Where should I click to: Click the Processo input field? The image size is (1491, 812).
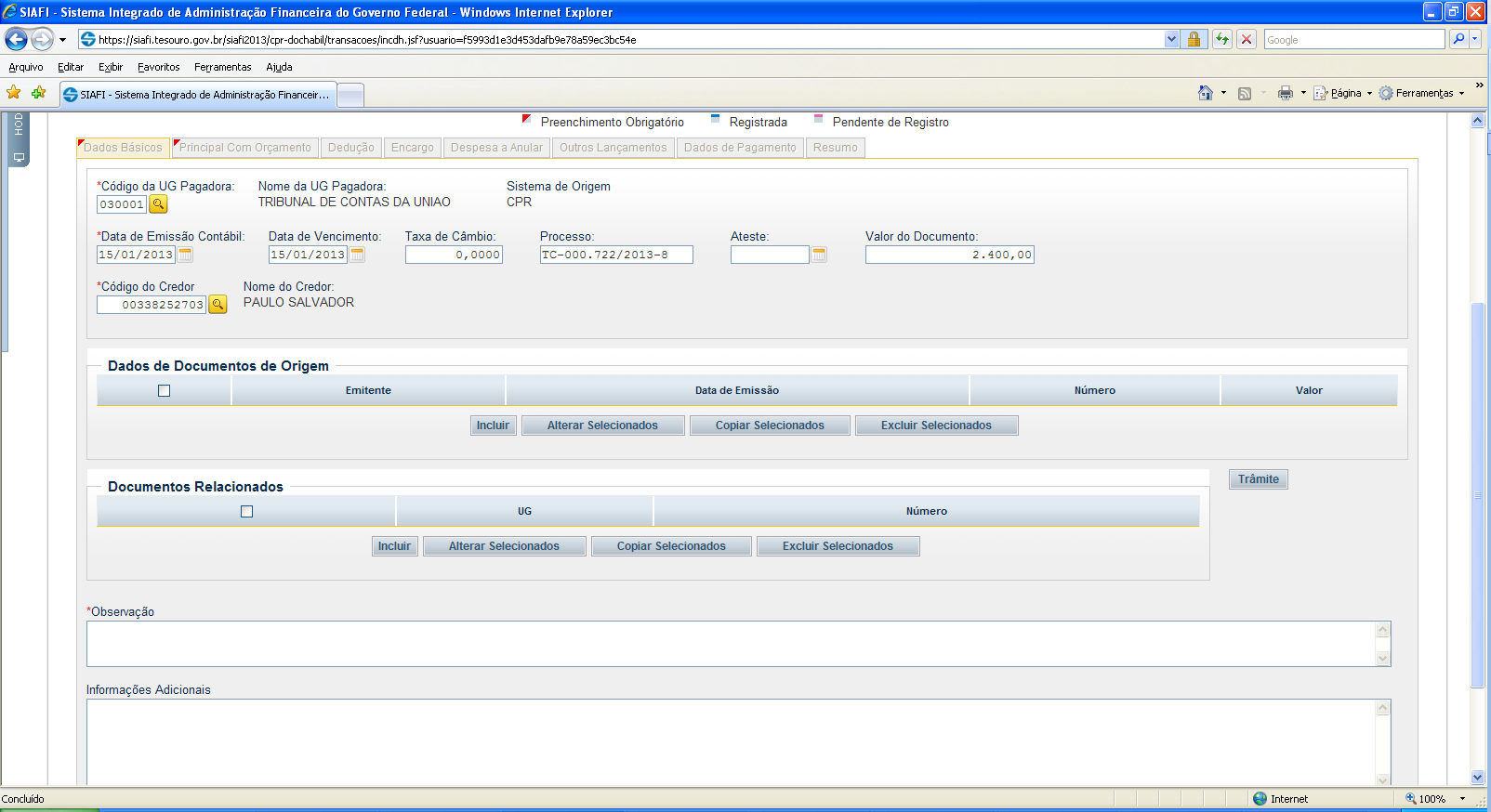[x=616, y=255]
